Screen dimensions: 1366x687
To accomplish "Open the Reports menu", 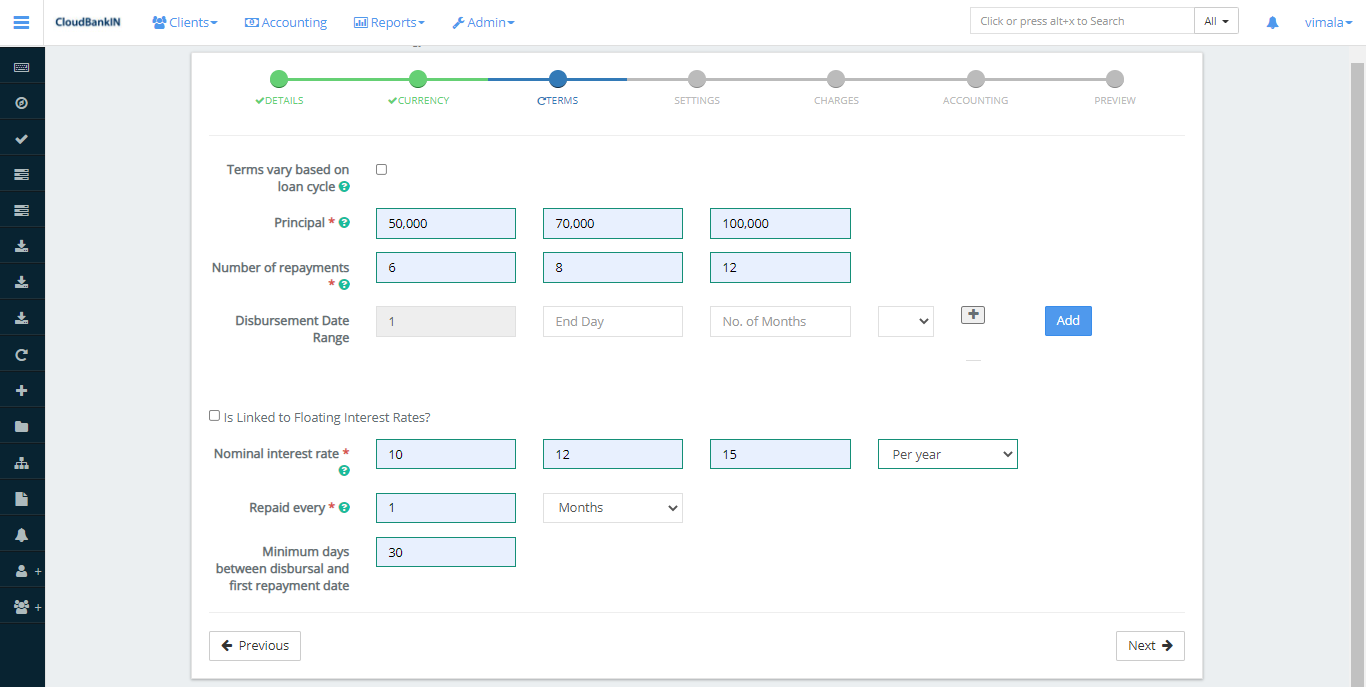I will point(389,22).
